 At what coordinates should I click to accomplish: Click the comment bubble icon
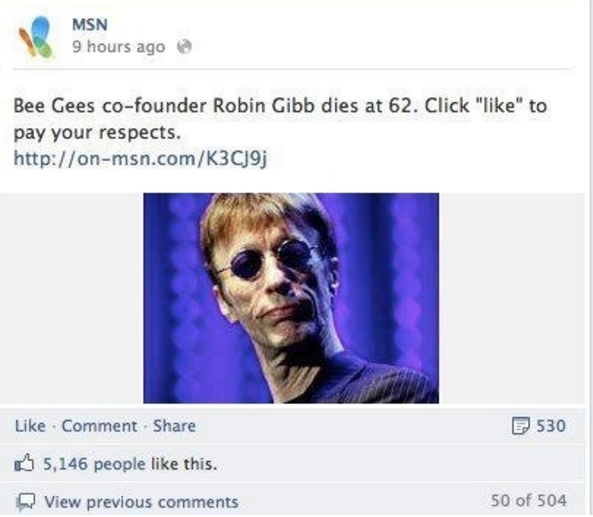(25, 503)
